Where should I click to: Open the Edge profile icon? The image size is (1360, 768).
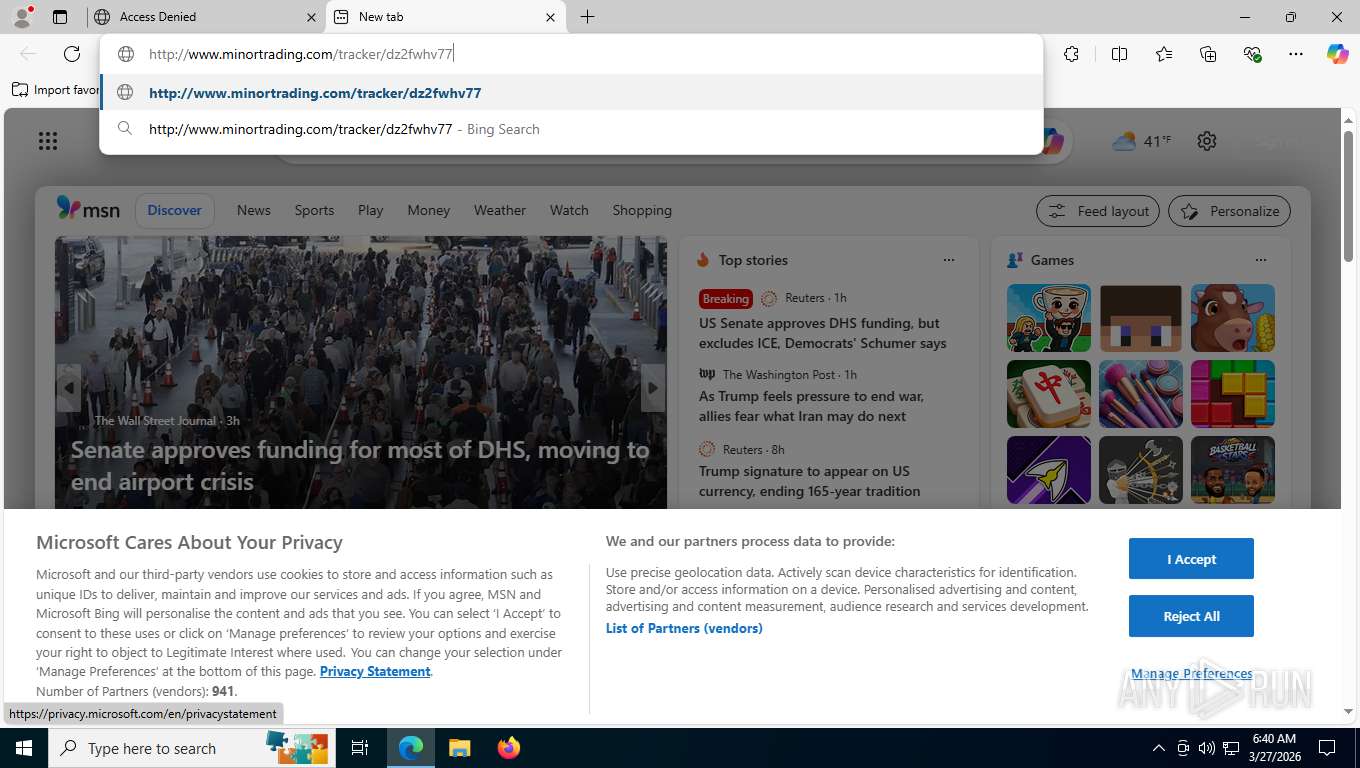coord(21,17)
